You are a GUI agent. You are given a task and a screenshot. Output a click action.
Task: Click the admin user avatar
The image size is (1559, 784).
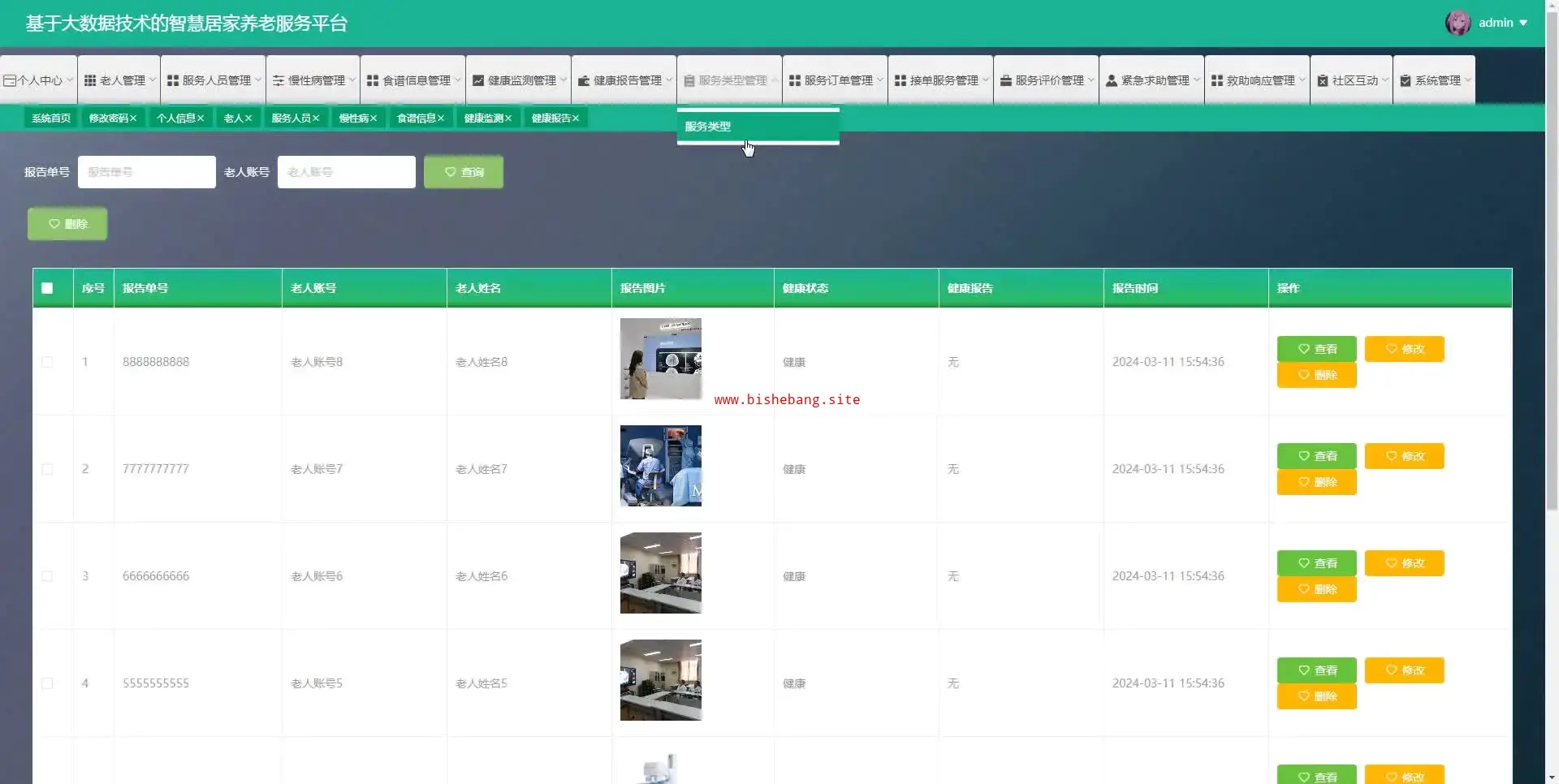pyautogui.click(x=1458, y=23)
